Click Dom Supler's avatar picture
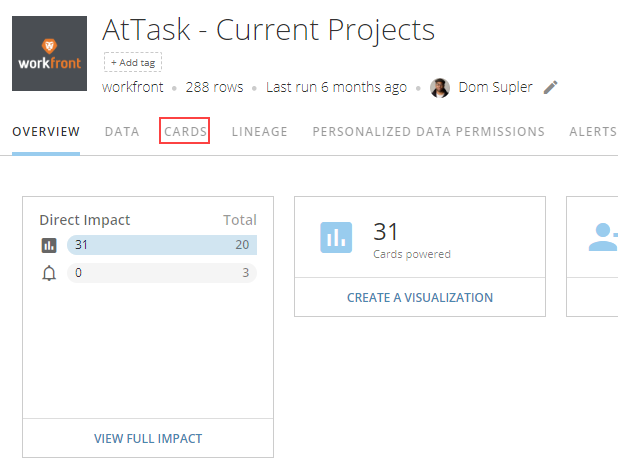The width and height of the screenshot is (618, 462). pyautogui.click(x=440, y=88)
